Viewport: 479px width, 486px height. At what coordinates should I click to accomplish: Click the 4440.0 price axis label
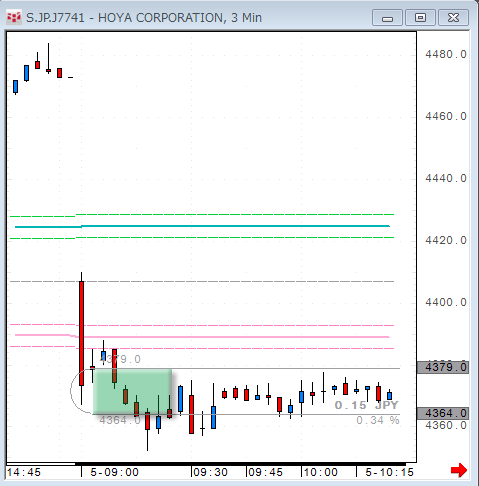coord(446,178)
